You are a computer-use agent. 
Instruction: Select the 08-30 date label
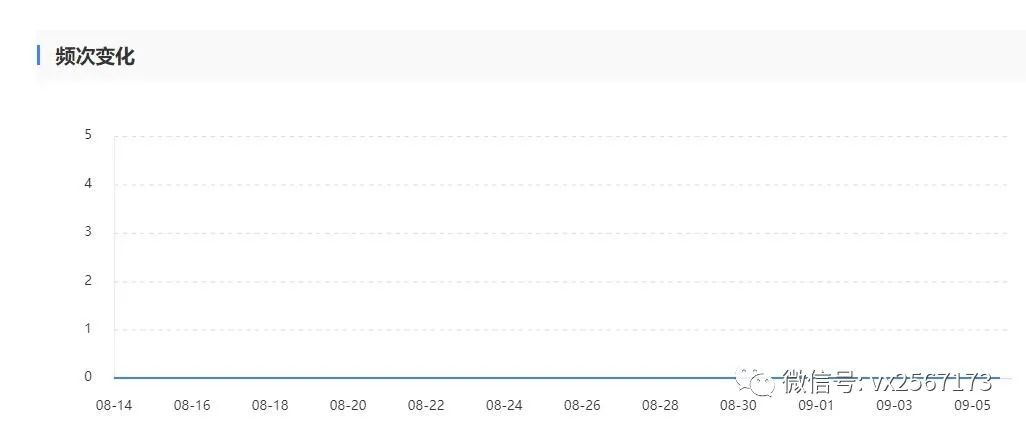pos(738,405)
